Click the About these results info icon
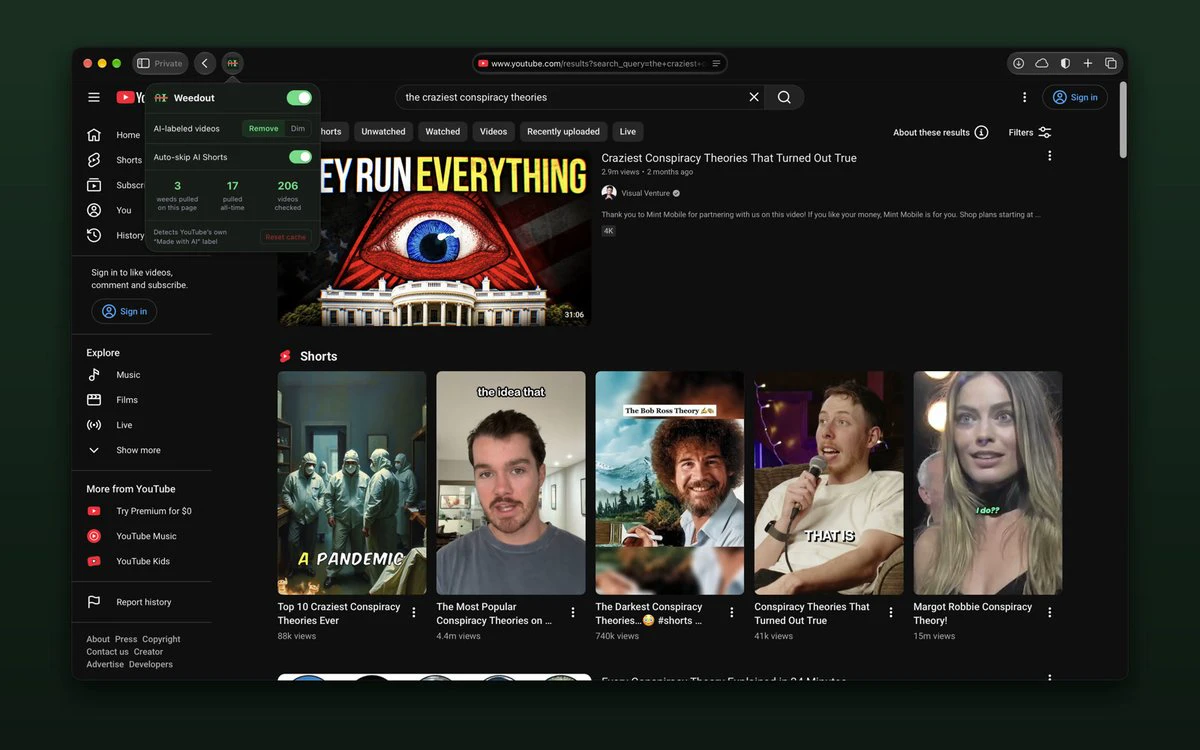This screenshot has height=750, width=1200. tap(981, 132)
